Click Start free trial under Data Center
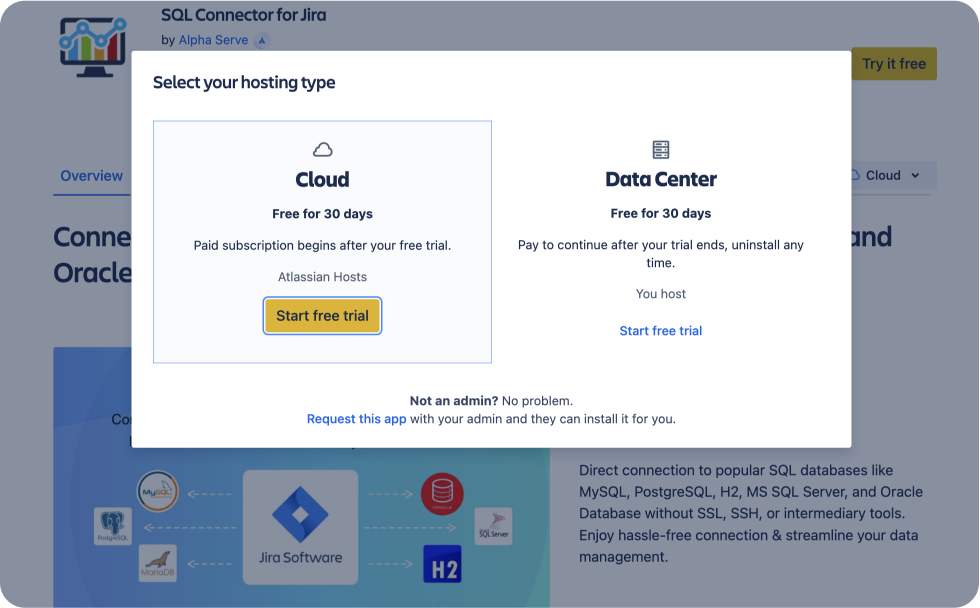The height and width of the screenshot is (608, 980). point(660,330)
